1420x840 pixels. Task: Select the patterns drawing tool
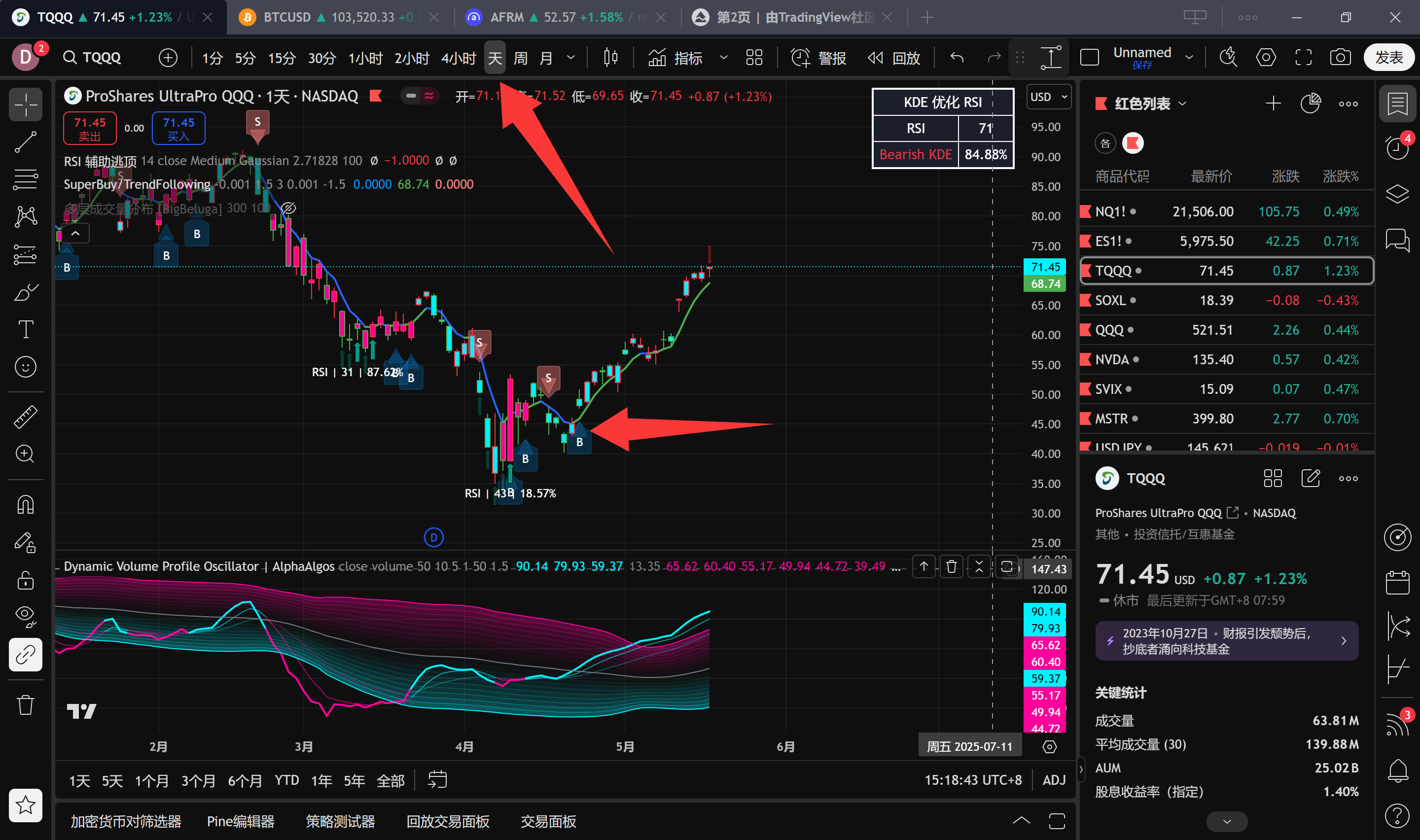point(26,217)
